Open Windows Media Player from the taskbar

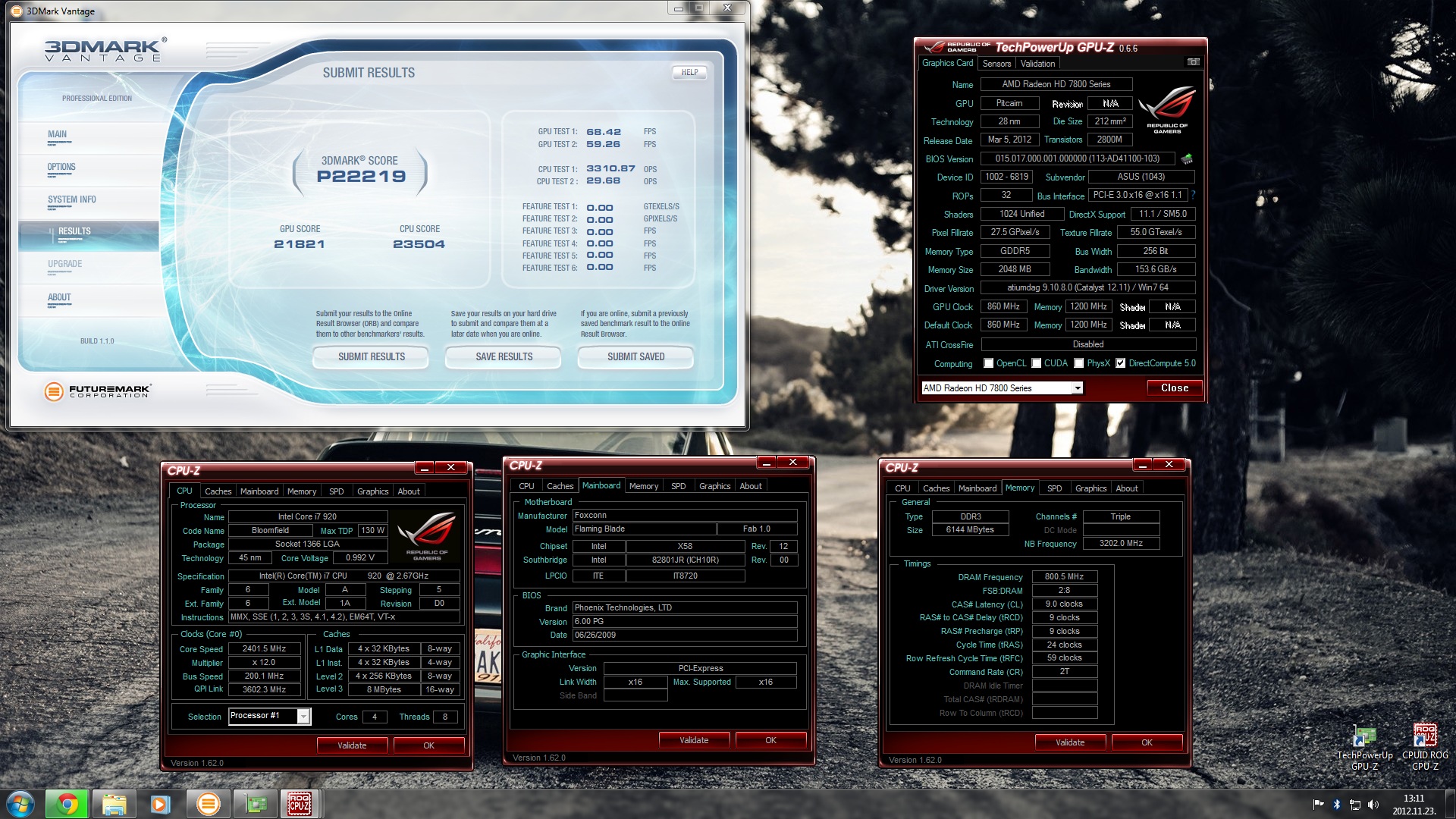coord(160,804)
